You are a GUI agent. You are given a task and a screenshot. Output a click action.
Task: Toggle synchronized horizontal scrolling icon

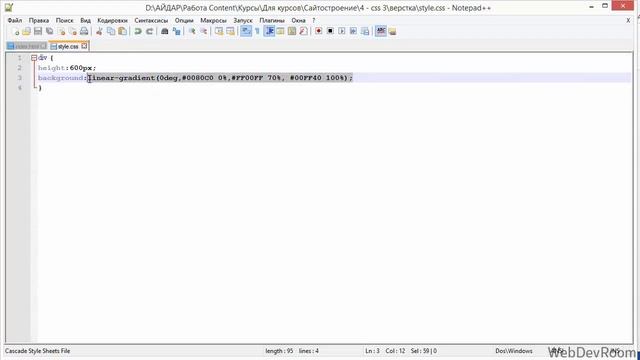point(230,31)
